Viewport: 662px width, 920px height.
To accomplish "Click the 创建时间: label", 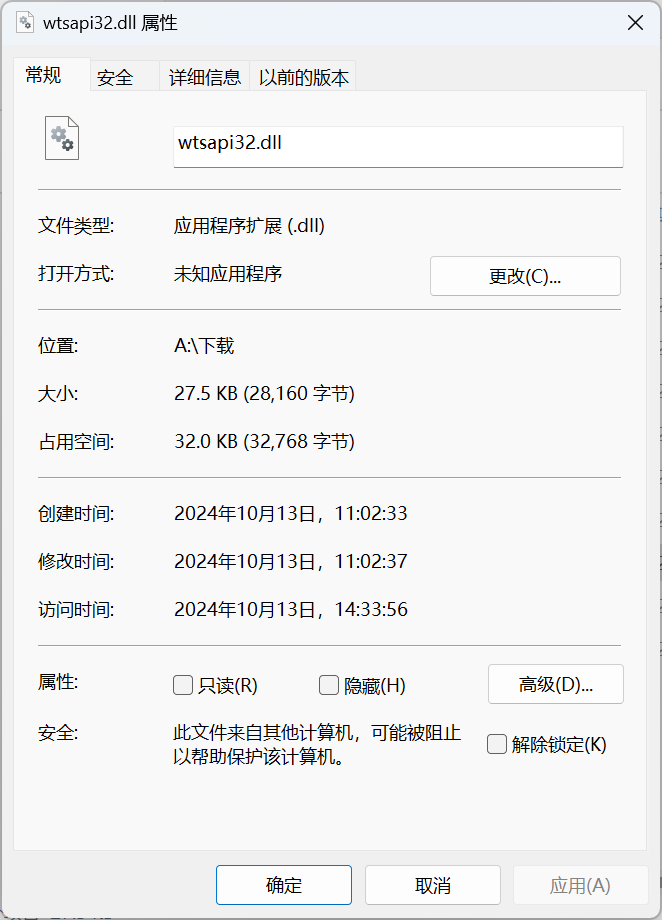I will point(76,513).
